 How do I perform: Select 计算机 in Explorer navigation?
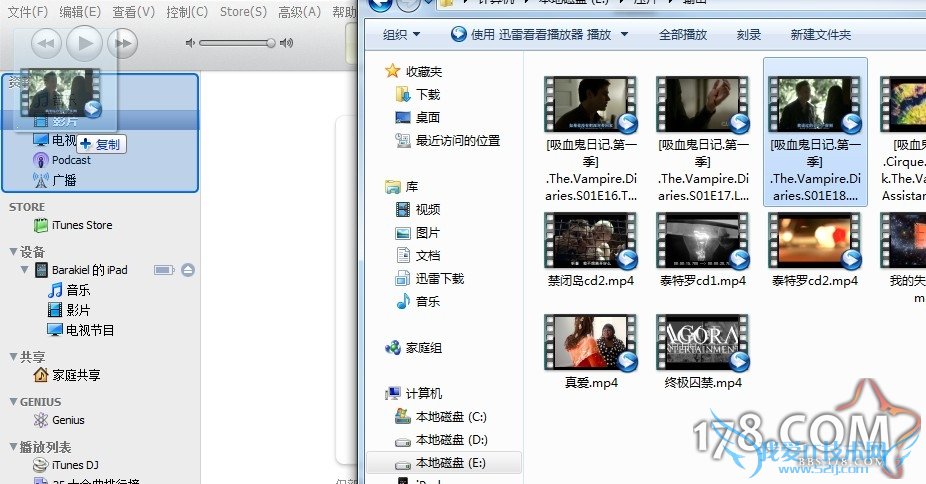pyautogui.click(x=413, y=394)
